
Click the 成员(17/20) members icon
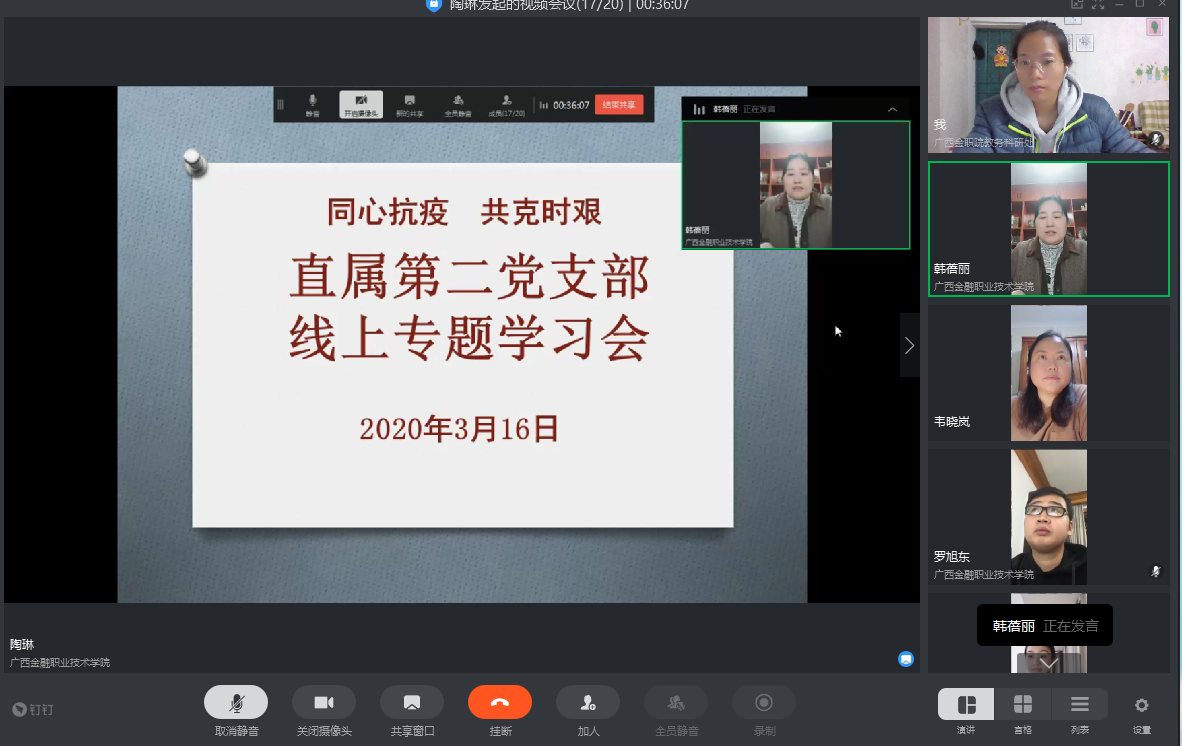[507, 104]
